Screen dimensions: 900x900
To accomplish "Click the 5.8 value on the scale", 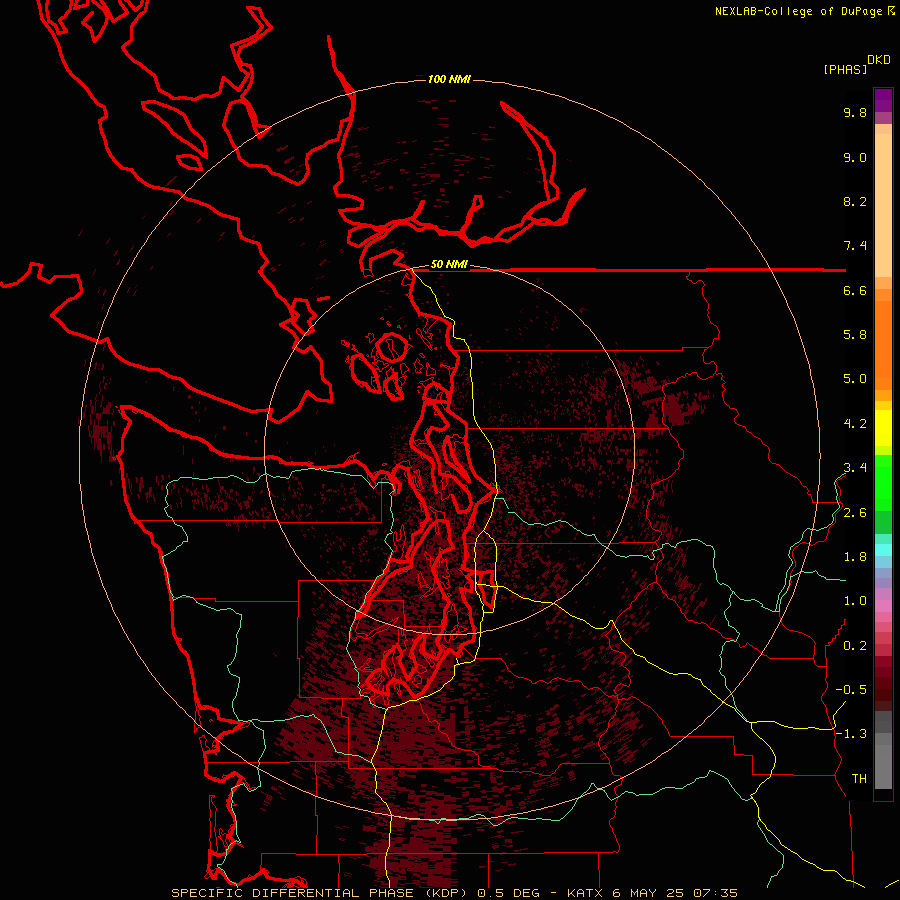I will 855,334.
